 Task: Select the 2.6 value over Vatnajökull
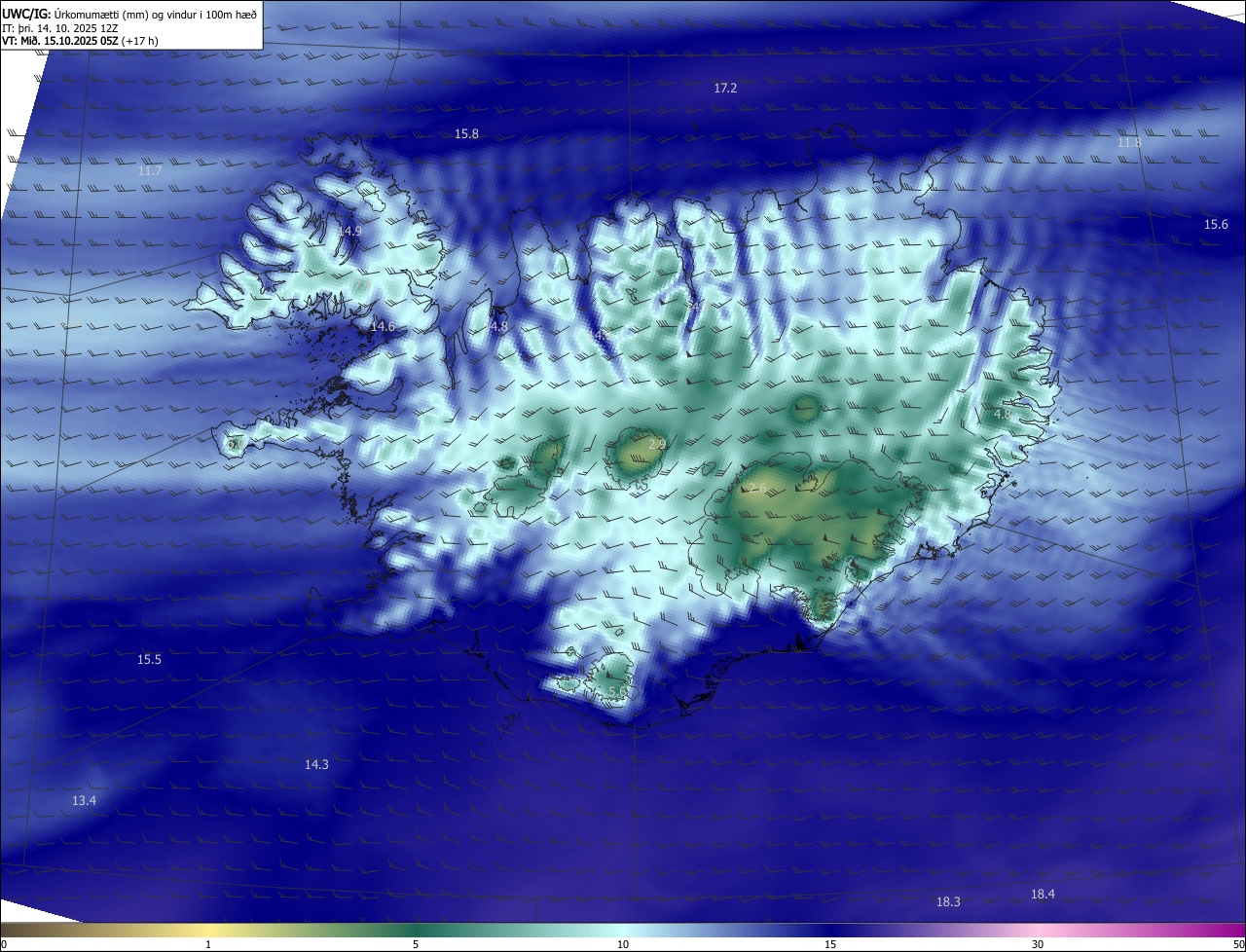point(757,488)
